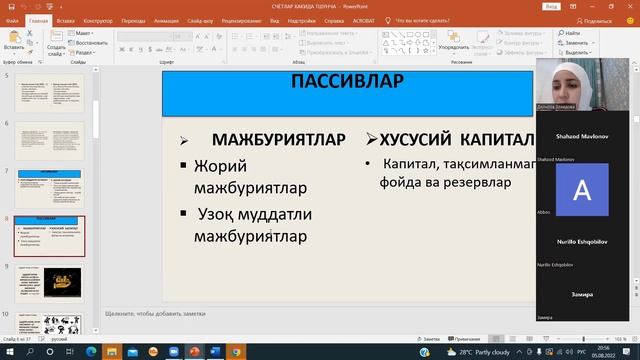Viewport: 640px width, 360px height.
Task: Toggle Notes (Заметки) pane in status bar
Action: 429,339
